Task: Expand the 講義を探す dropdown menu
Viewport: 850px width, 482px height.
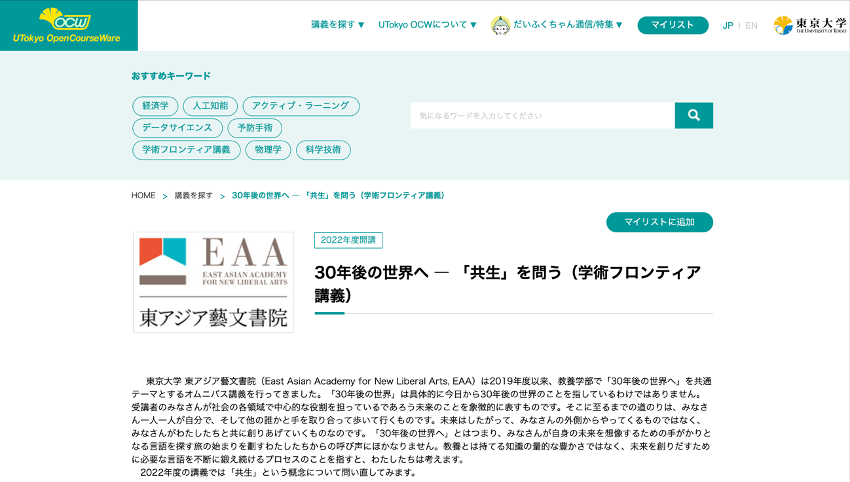Action: click(x=338, y=25)
